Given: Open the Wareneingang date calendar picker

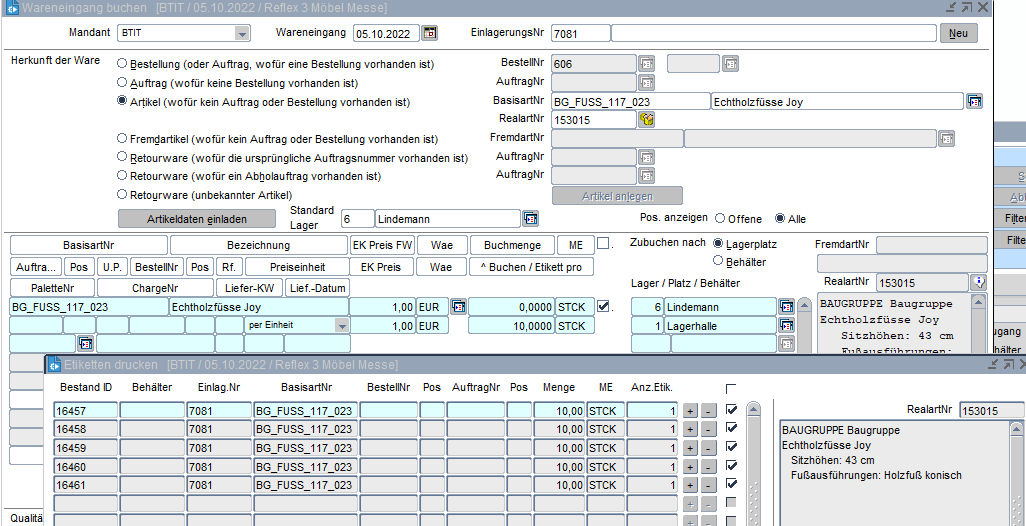Looking at the screenshot, I should coord(430,33).
